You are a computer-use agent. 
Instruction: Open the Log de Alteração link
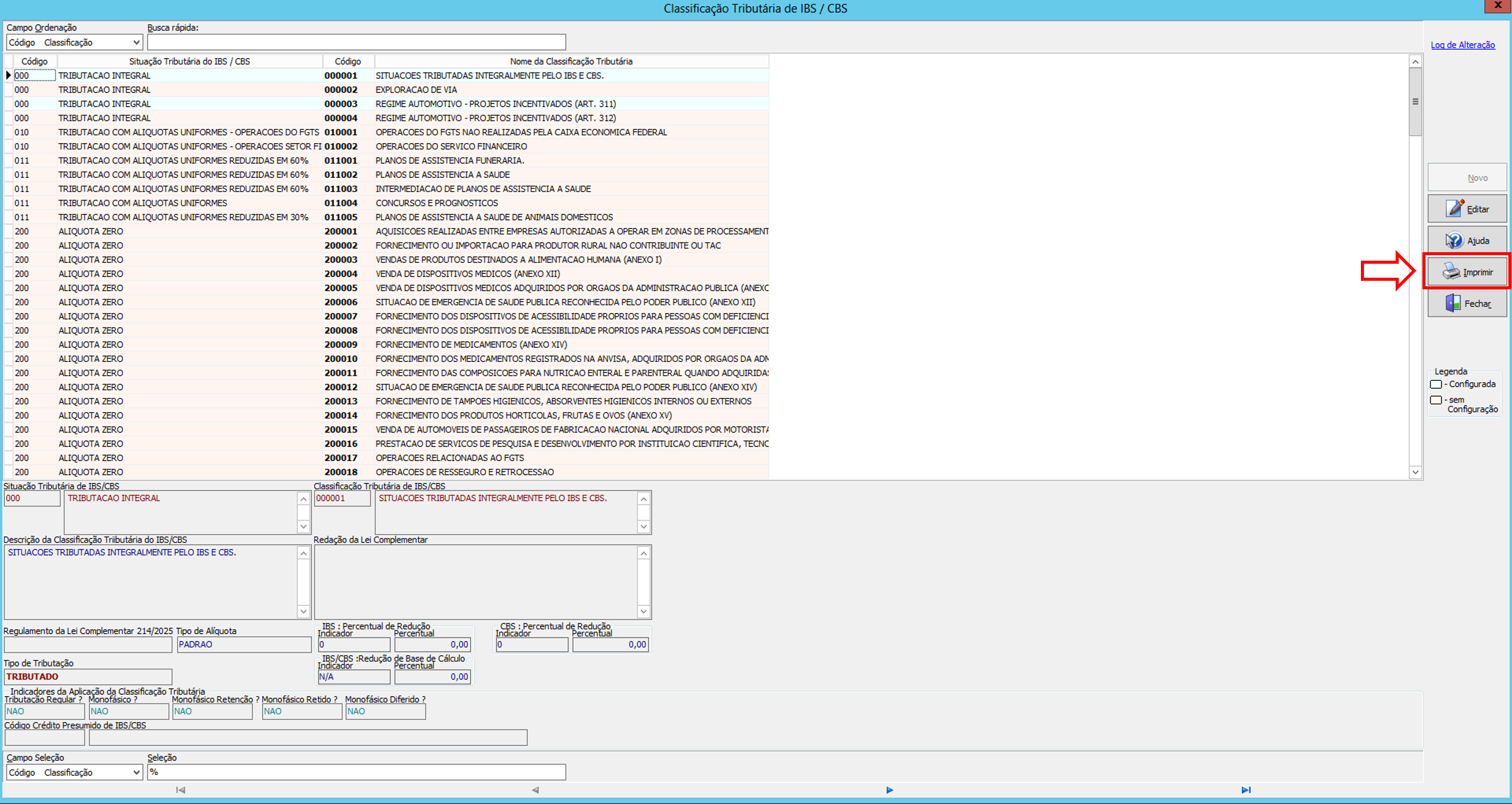tap(1462, 45)
